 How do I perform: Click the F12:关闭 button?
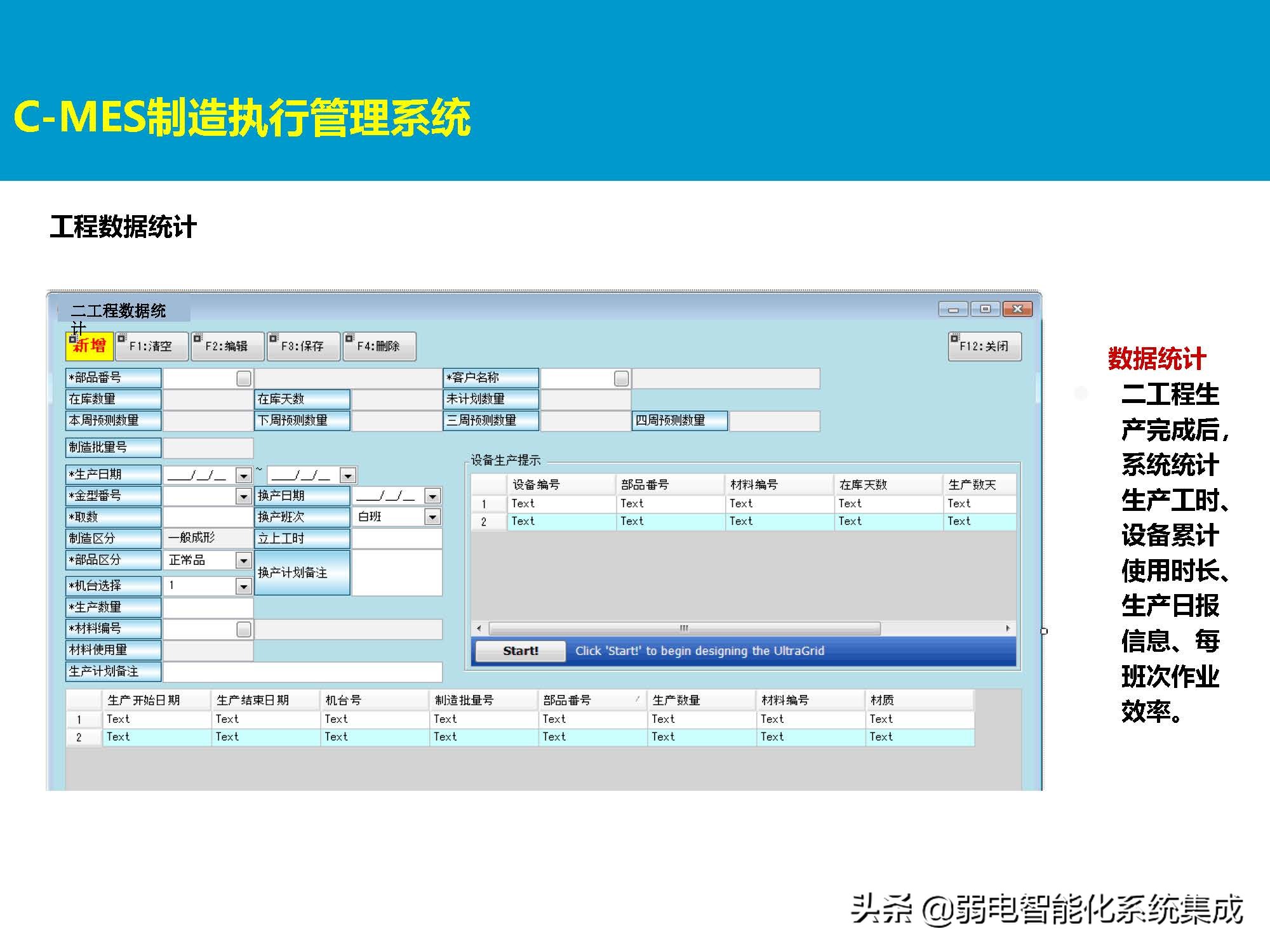point(985,347)
